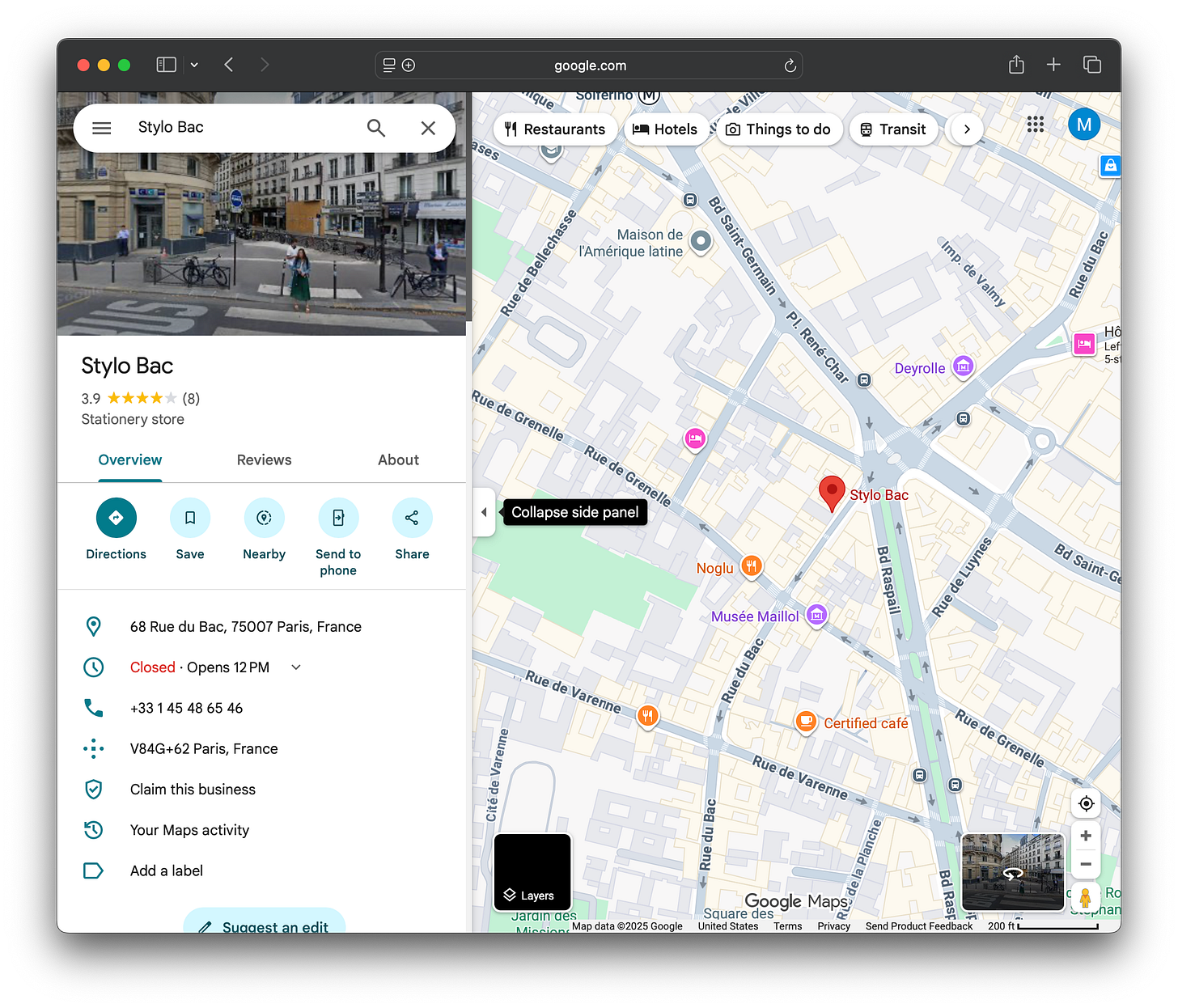
Task: Select Maison de l'Amérique latine marker
Action: 701,241
